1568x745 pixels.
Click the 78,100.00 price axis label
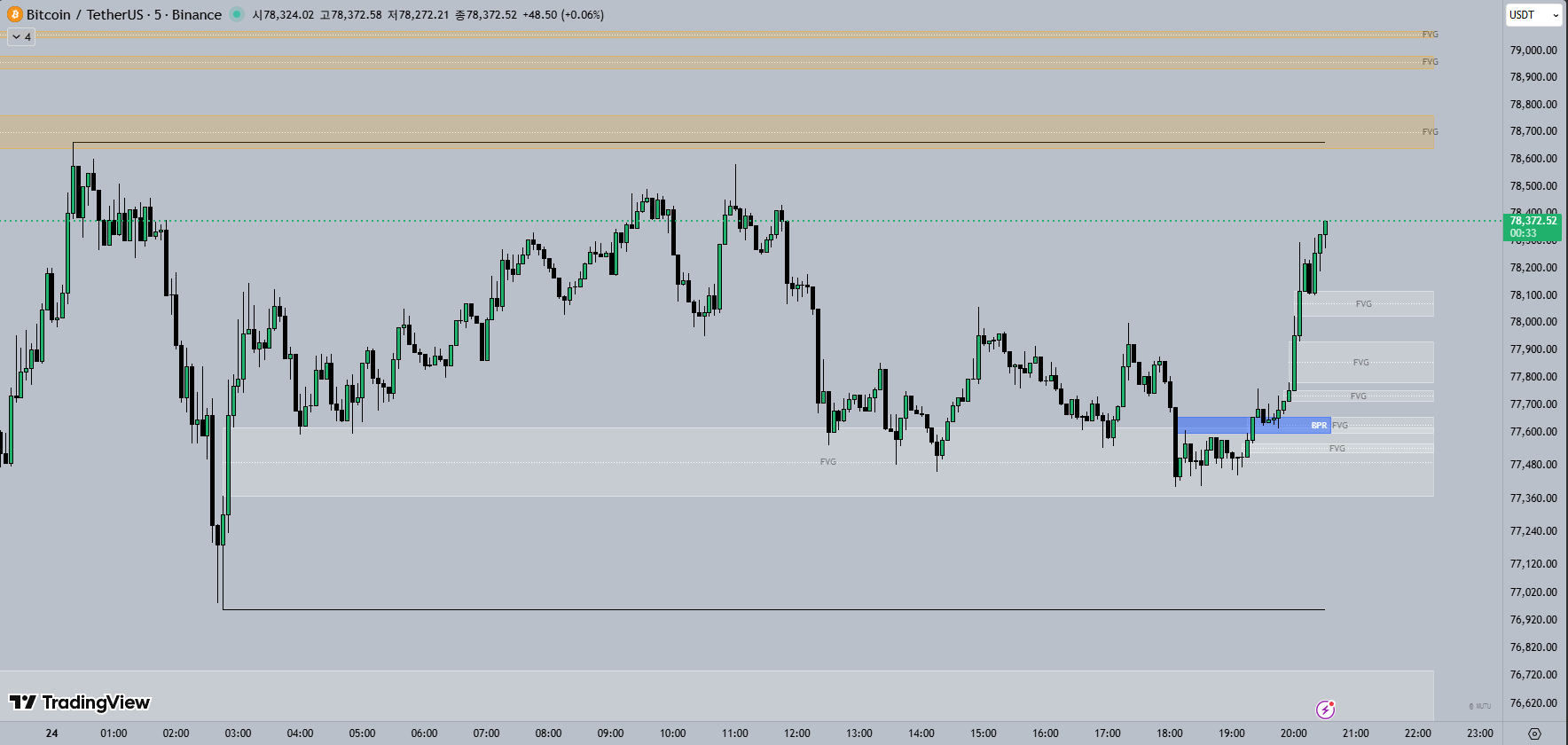tap(1533, 295)
